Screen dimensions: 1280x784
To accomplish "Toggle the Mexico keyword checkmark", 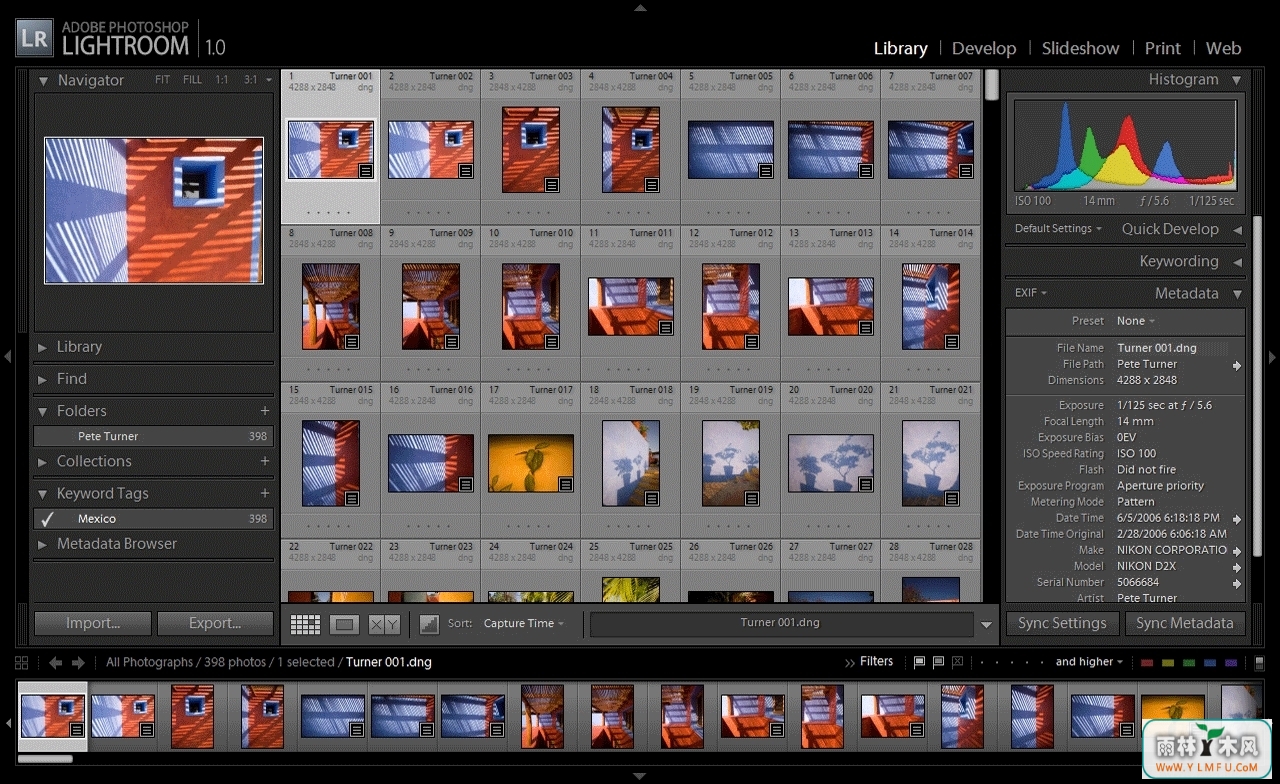I will [47, 519].
